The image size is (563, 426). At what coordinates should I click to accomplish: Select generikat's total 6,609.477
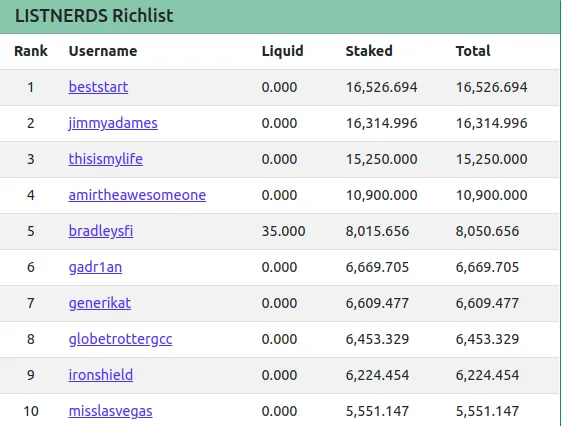tap(487, 304)
